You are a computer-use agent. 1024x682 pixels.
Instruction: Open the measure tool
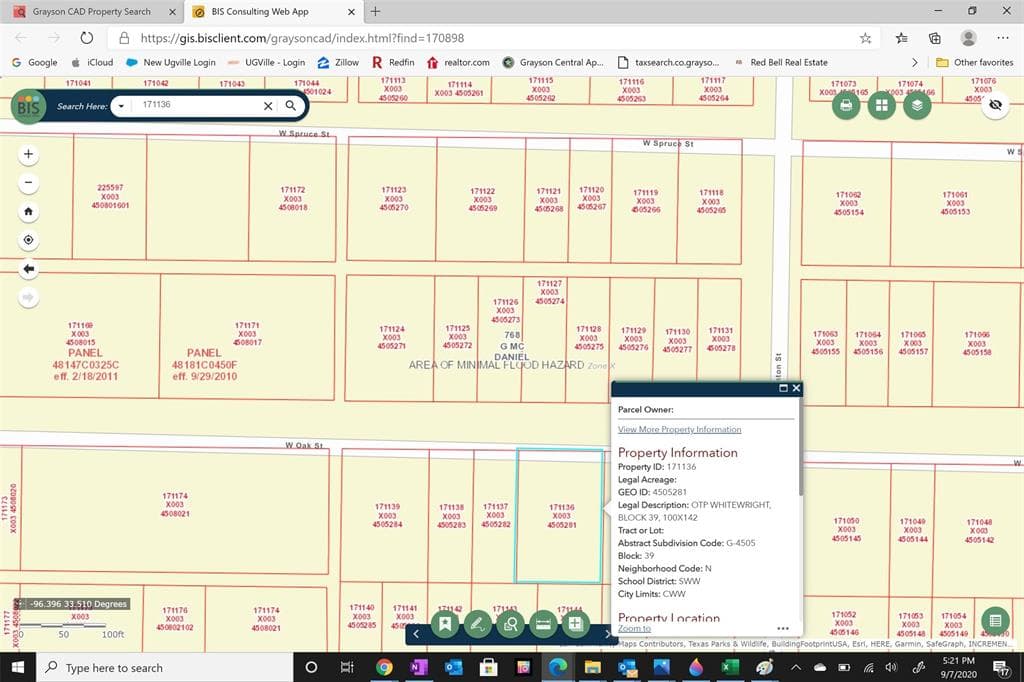543,624
